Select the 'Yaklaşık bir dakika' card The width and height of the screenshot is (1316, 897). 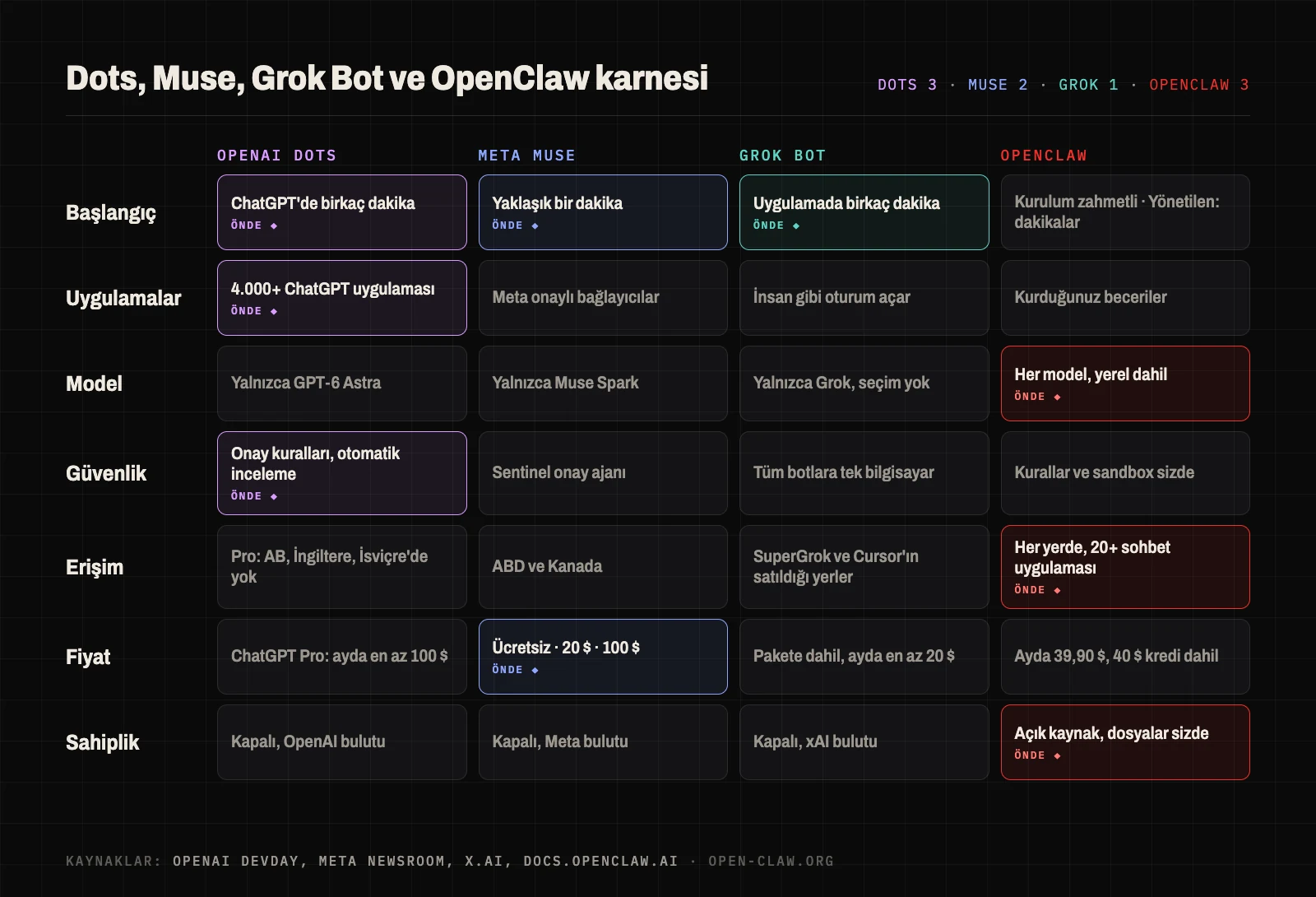[603, 212]
